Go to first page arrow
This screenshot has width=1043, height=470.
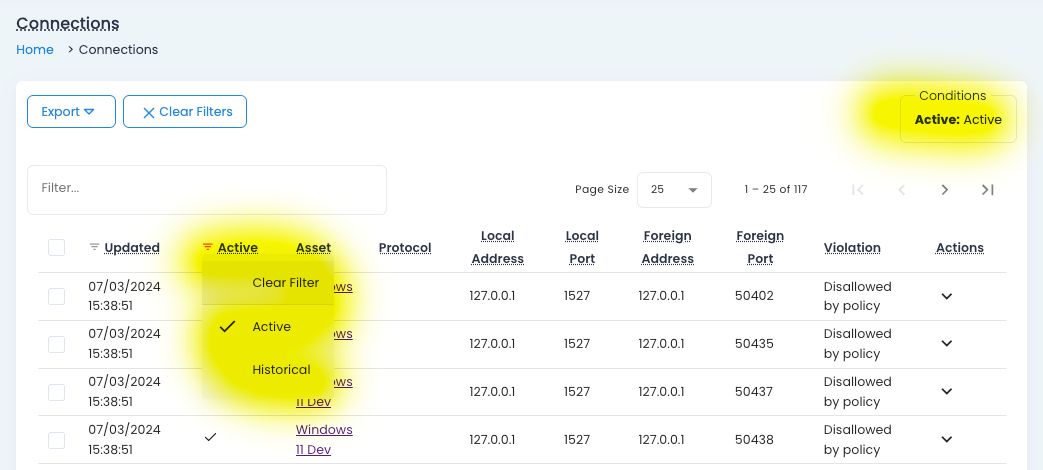(x=857, y=190)
